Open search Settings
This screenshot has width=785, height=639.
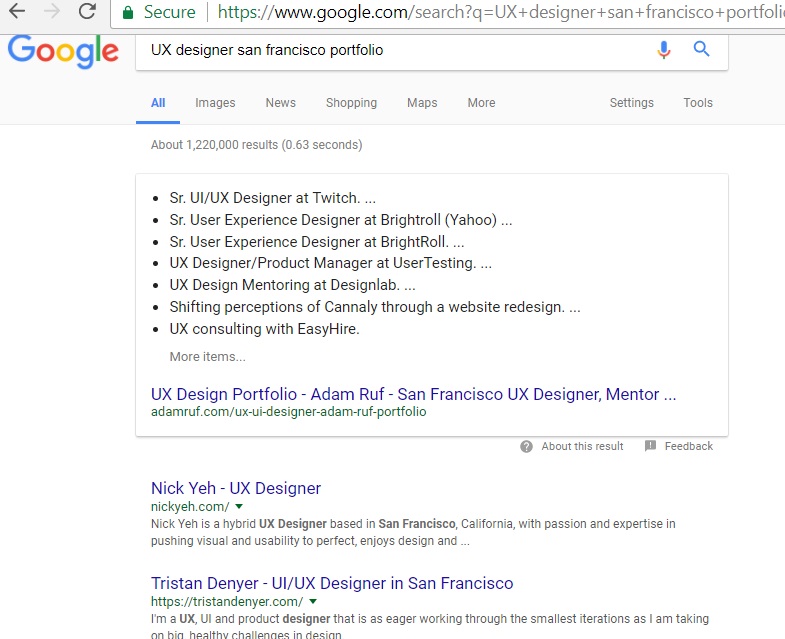[x=631, y=103]
